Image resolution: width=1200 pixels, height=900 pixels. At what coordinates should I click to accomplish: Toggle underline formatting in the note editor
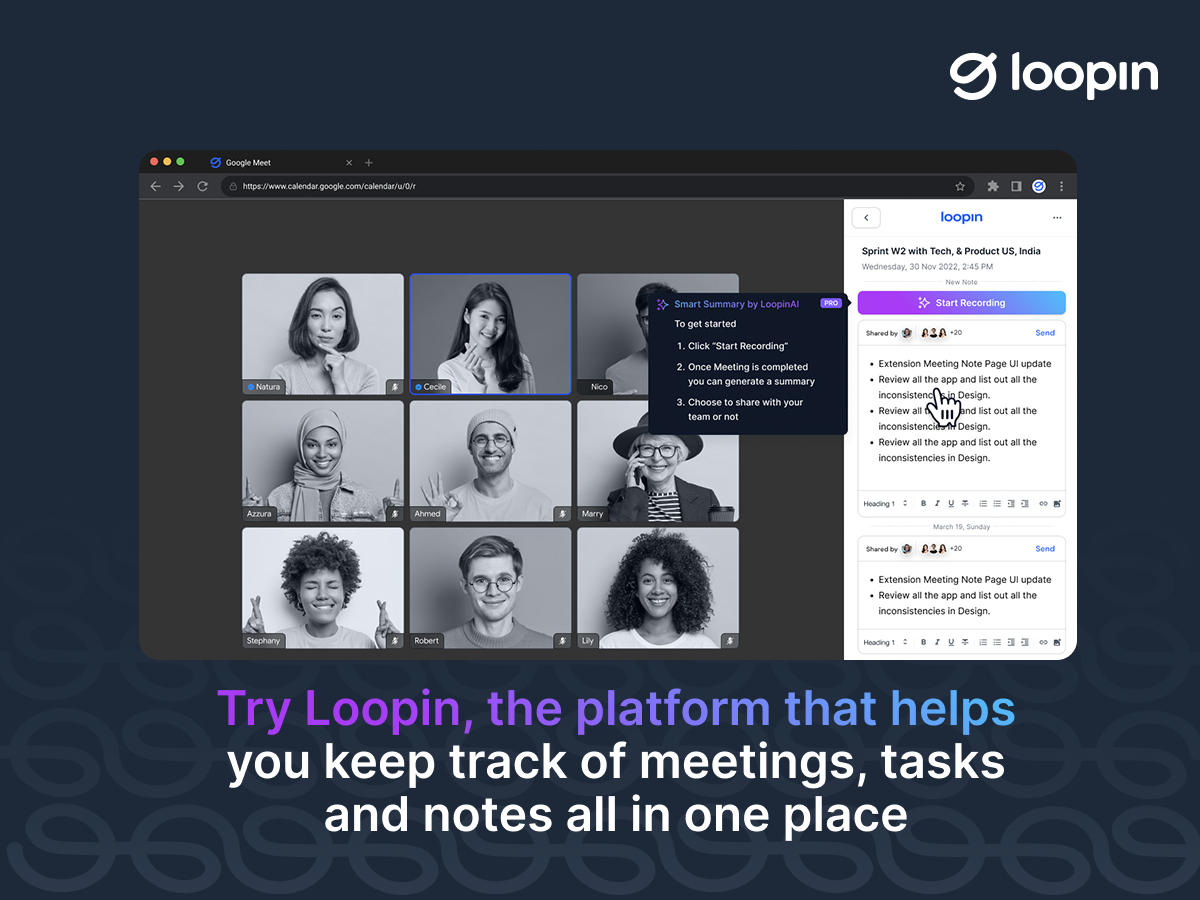[x=949, y=503]
